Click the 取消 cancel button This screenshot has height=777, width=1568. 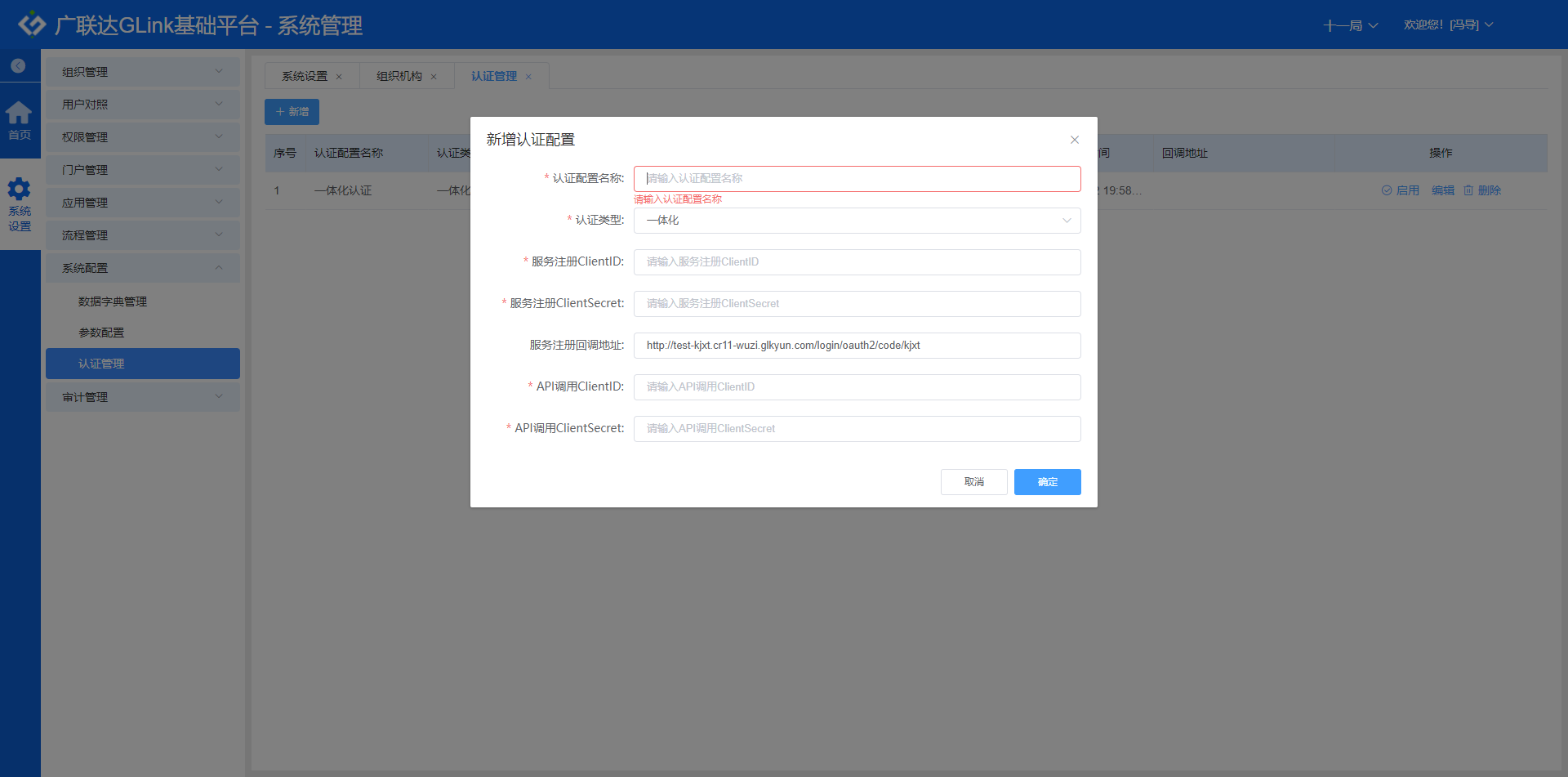[973, 482]
